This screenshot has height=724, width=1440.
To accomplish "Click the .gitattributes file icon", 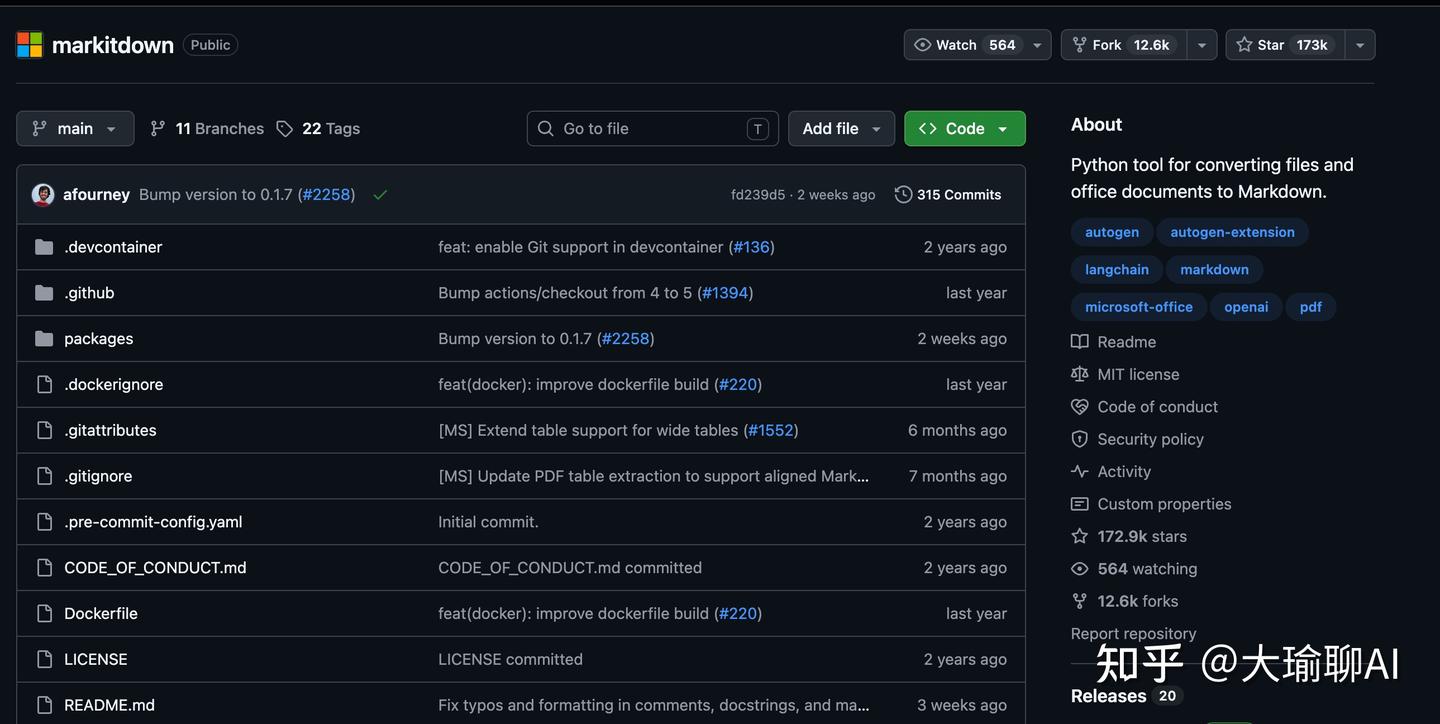I will tap(44, 430).
